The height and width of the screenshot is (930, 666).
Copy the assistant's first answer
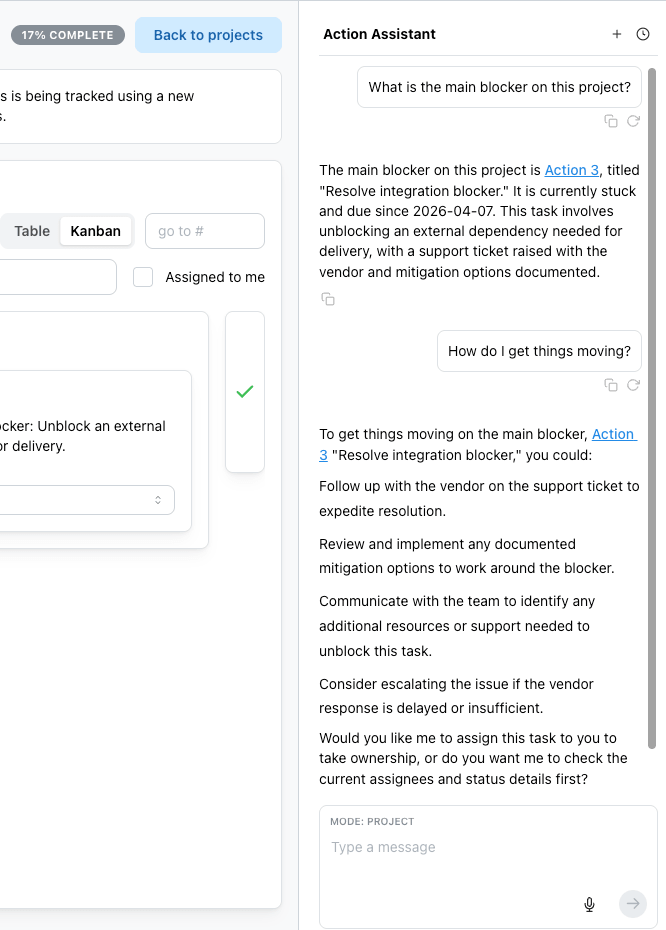coord(328,299)
